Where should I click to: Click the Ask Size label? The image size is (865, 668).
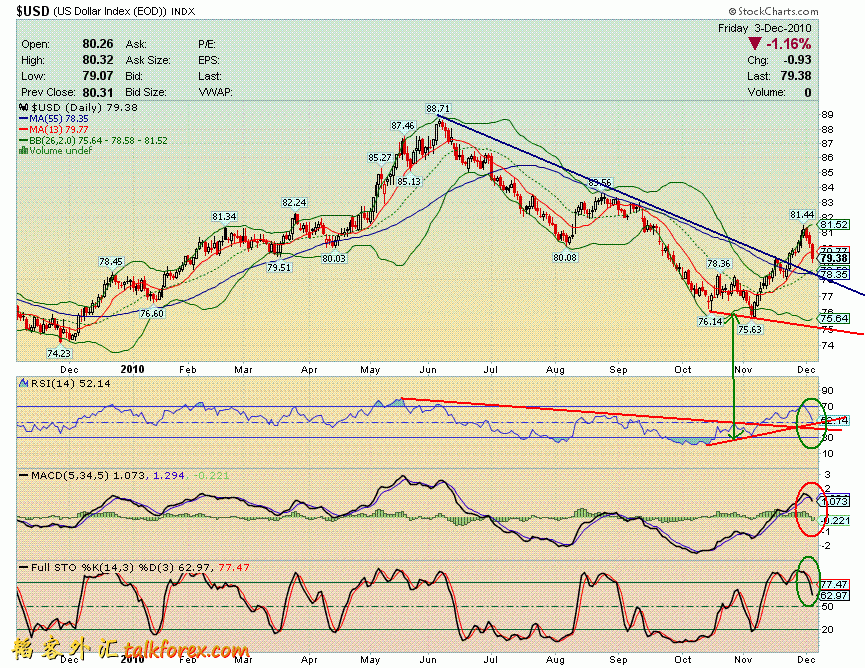click(x=148, y=60)
